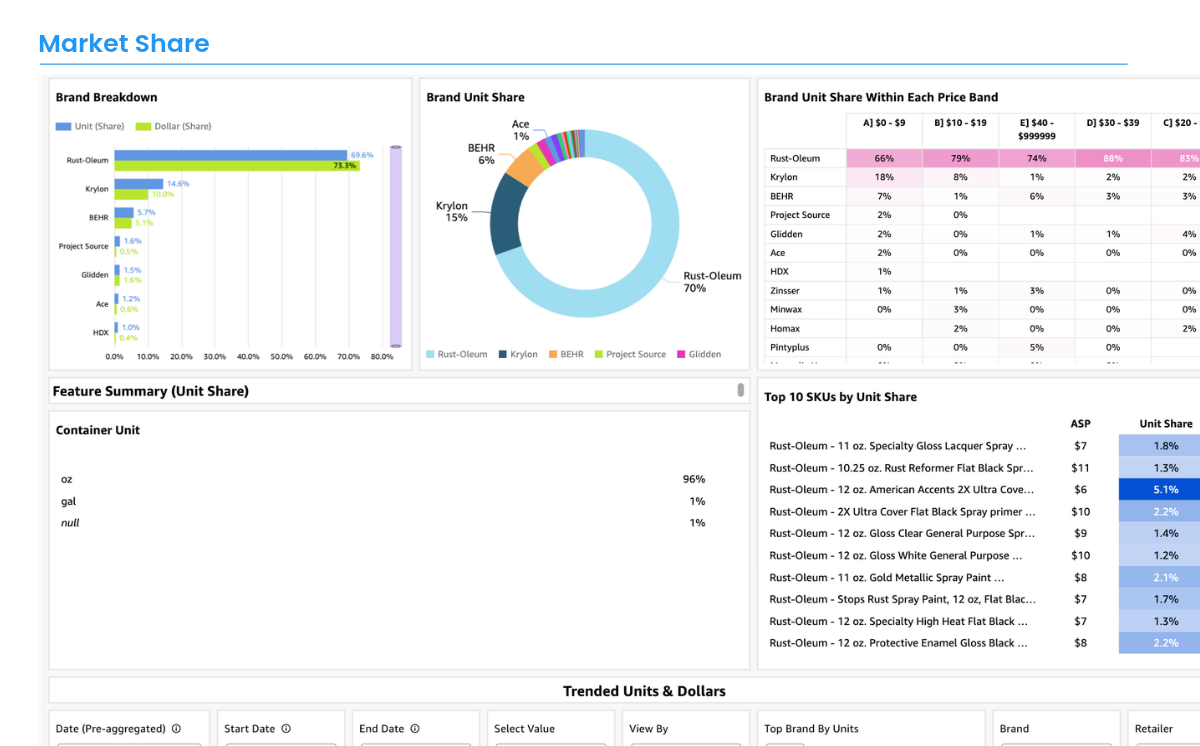Viewport: 1200px width, 746px height.
Task: Select the Rust-Oleum legend entry below donut chart
Action: tap(459, 354)
